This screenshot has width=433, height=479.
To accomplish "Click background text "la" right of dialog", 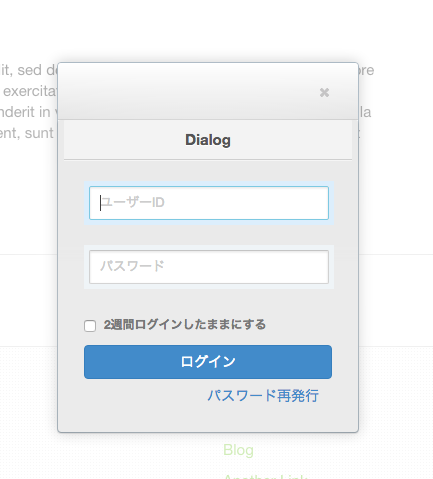I will pos(365,112).
